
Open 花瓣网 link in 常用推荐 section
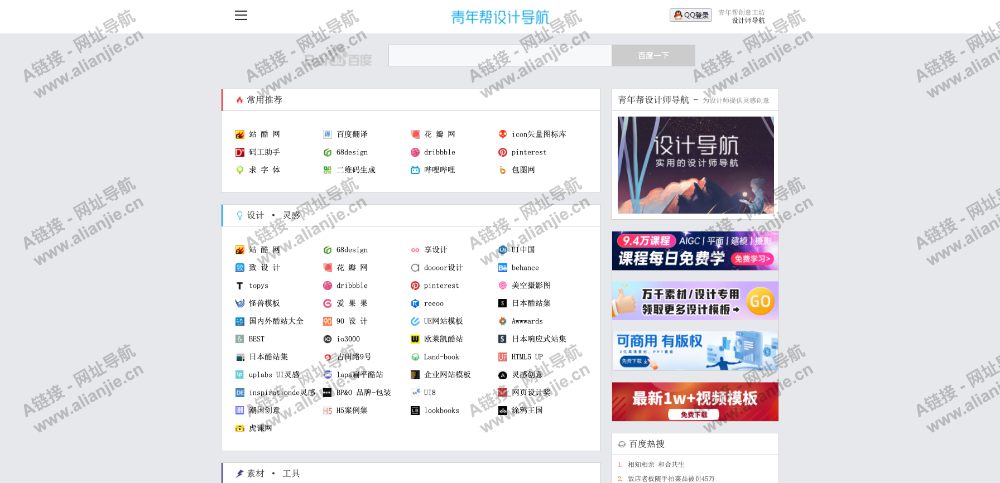pyautogui.click(x=440, y=135)
